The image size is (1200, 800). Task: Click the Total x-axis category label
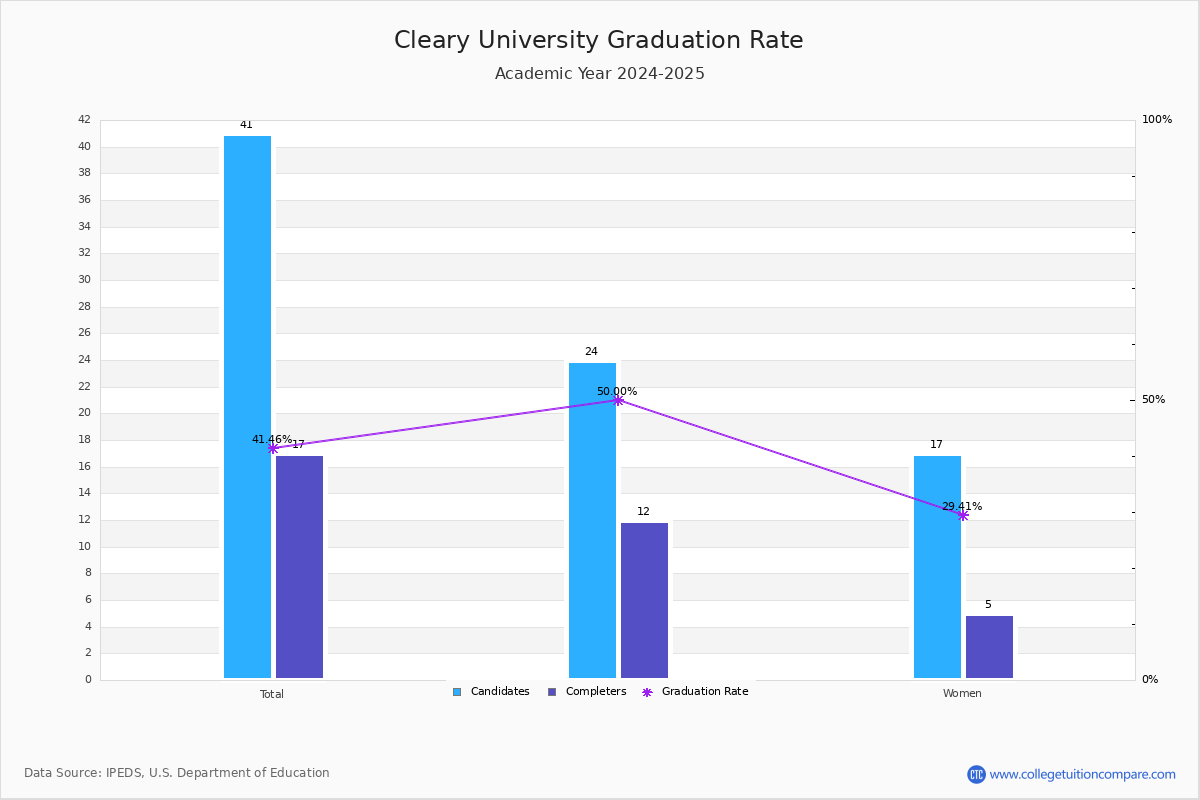tap(272, 694)
